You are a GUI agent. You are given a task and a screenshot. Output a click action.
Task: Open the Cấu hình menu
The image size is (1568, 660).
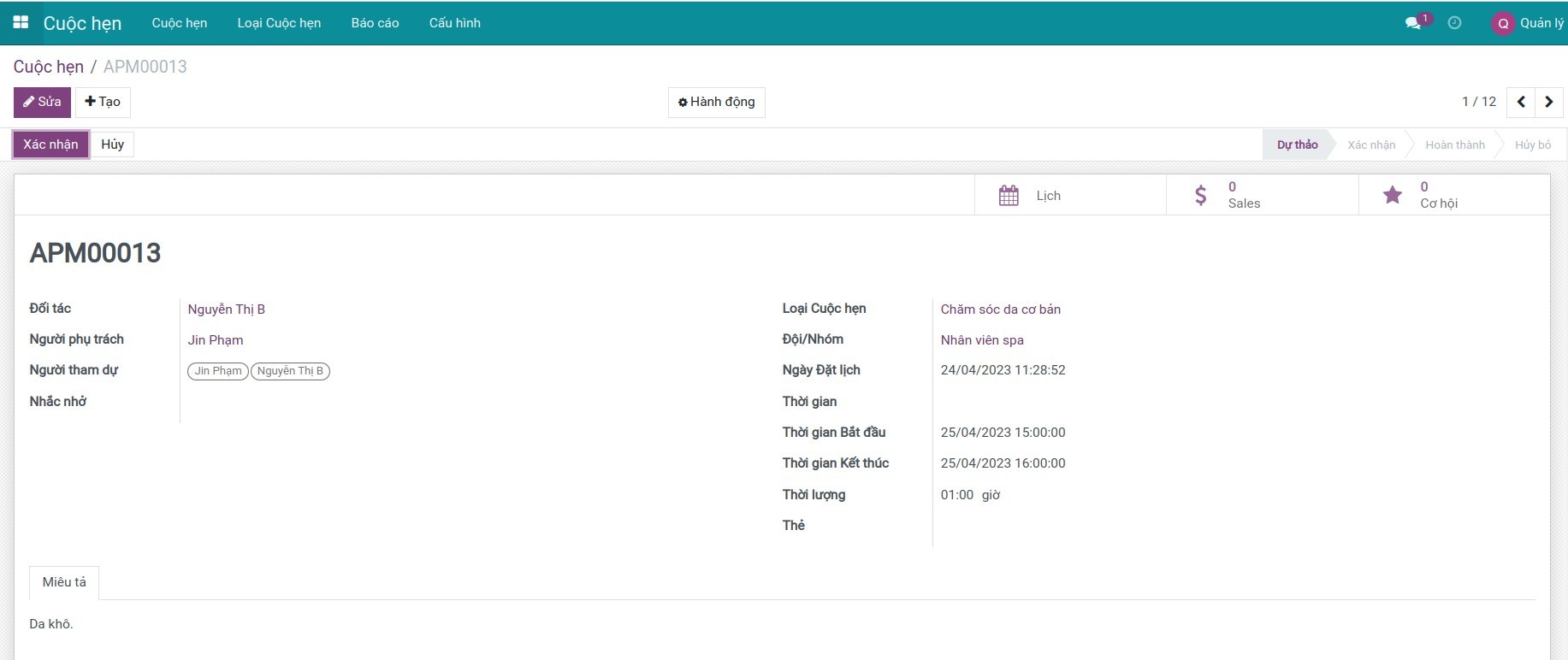[454, 23]
